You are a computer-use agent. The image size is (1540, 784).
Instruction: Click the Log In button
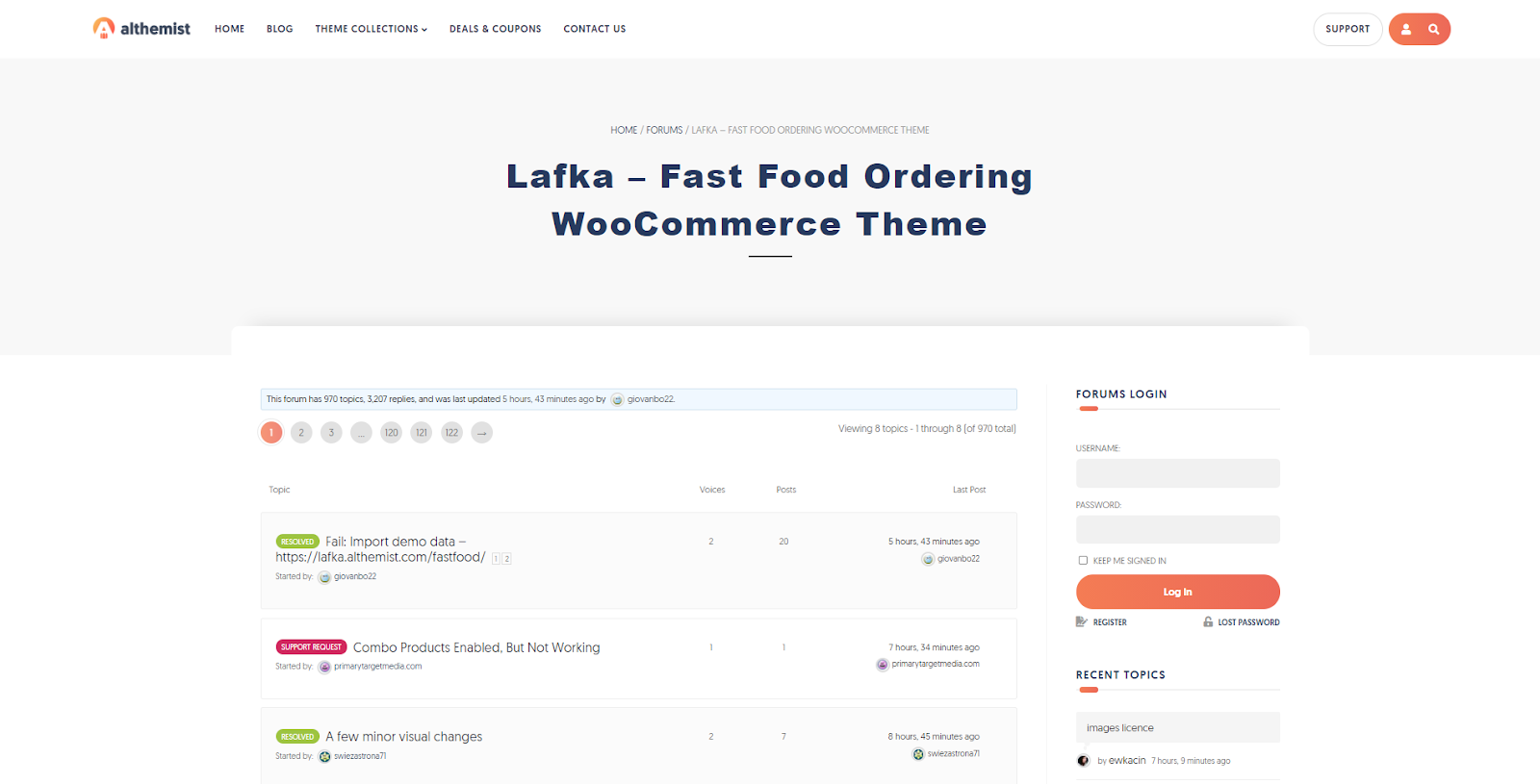[1178, 592]
